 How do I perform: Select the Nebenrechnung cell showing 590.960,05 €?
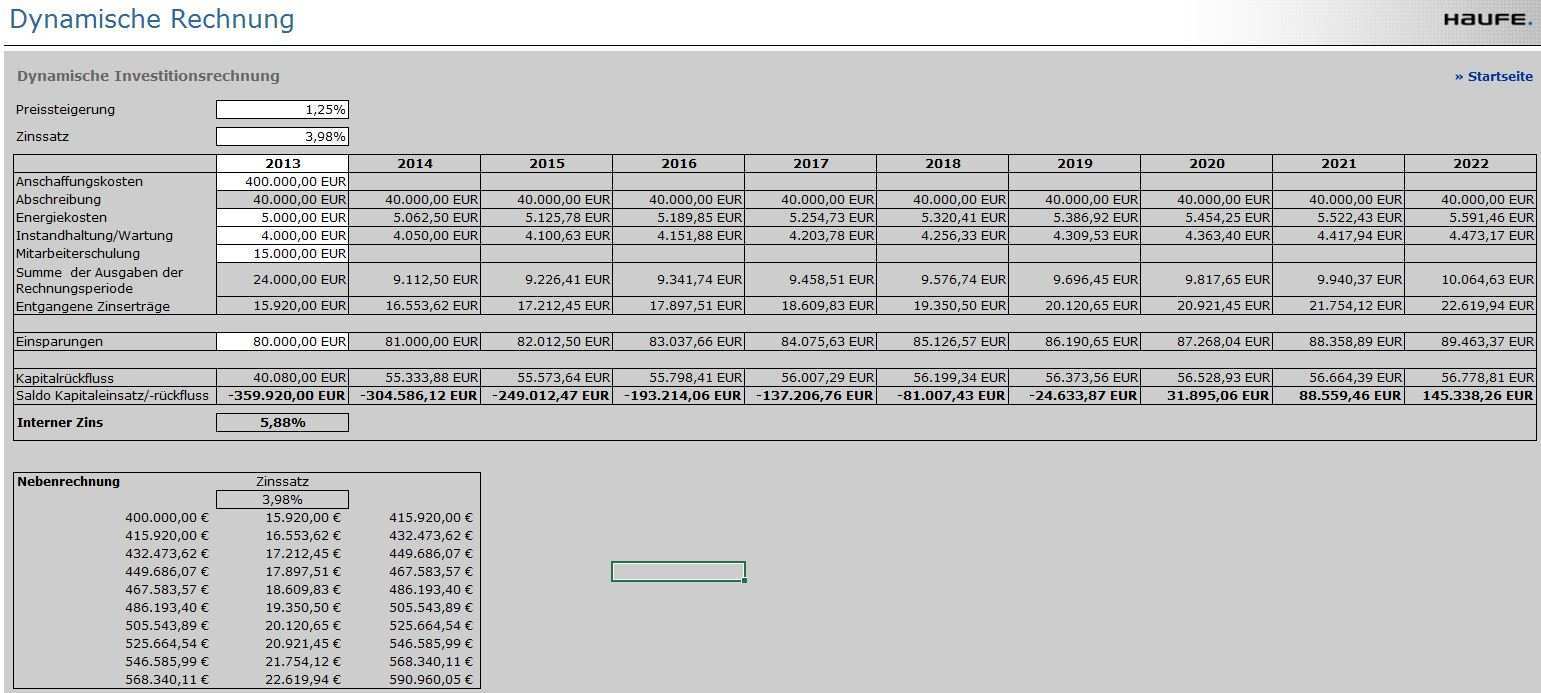(x=431, y=680)
